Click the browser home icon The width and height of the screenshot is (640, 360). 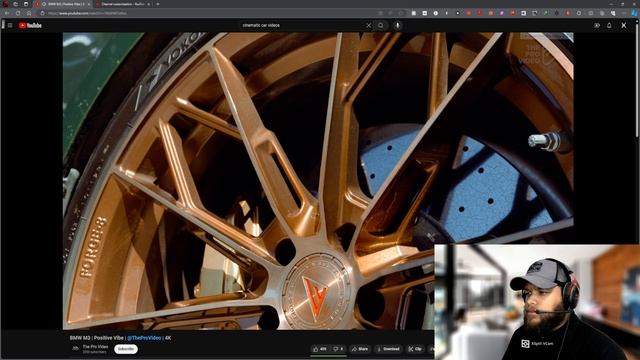[29, 13]
